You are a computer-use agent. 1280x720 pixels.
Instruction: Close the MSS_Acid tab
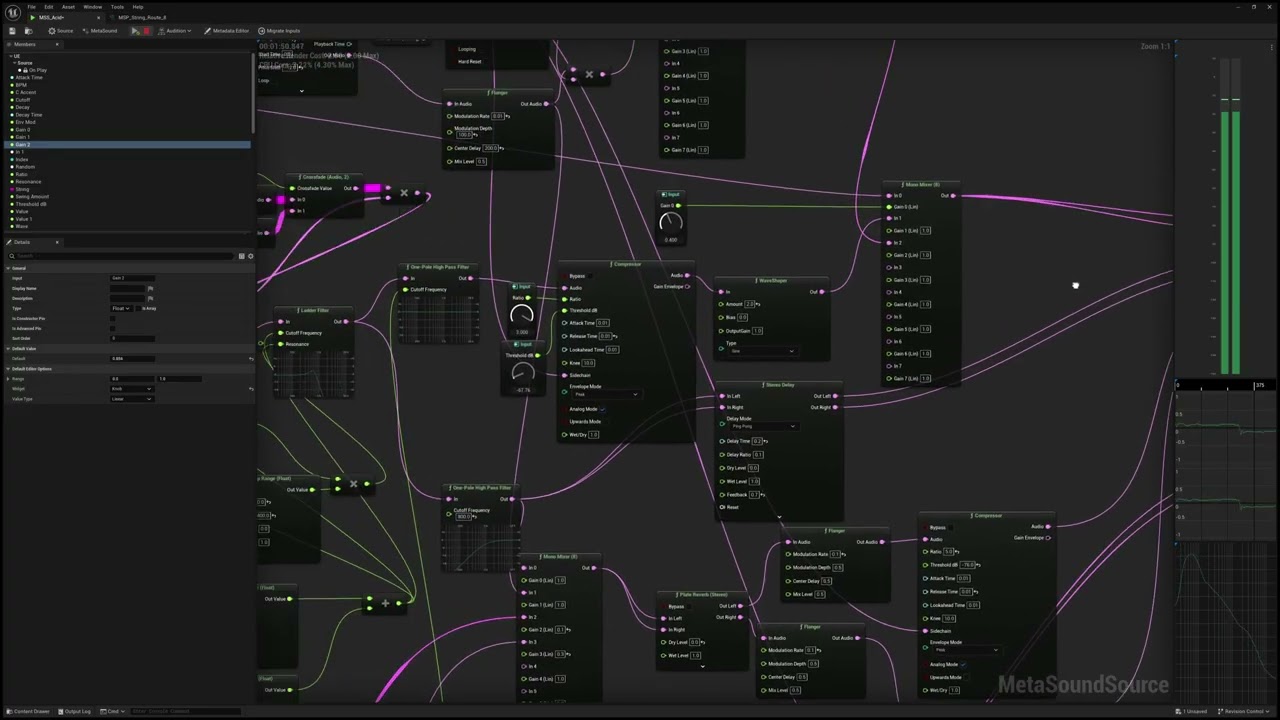pos(99,18)
